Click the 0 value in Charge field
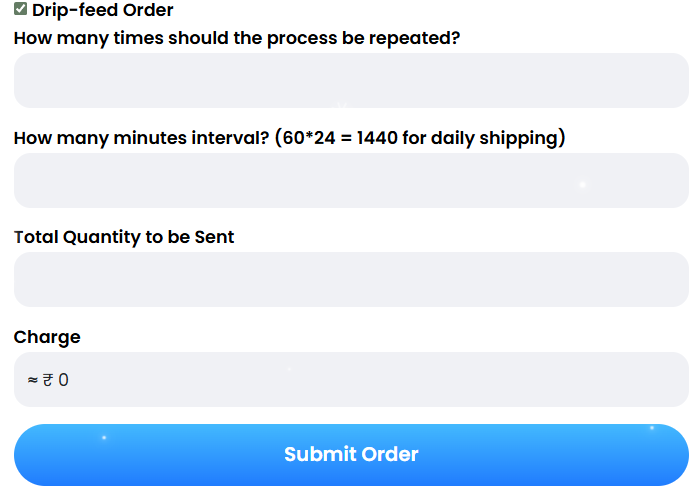The image size is (700, 494). click(x=63, y=380)
